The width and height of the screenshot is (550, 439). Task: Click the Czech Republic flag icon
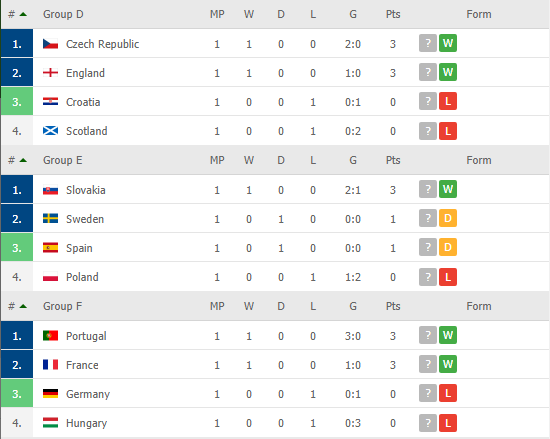(50, 44)
